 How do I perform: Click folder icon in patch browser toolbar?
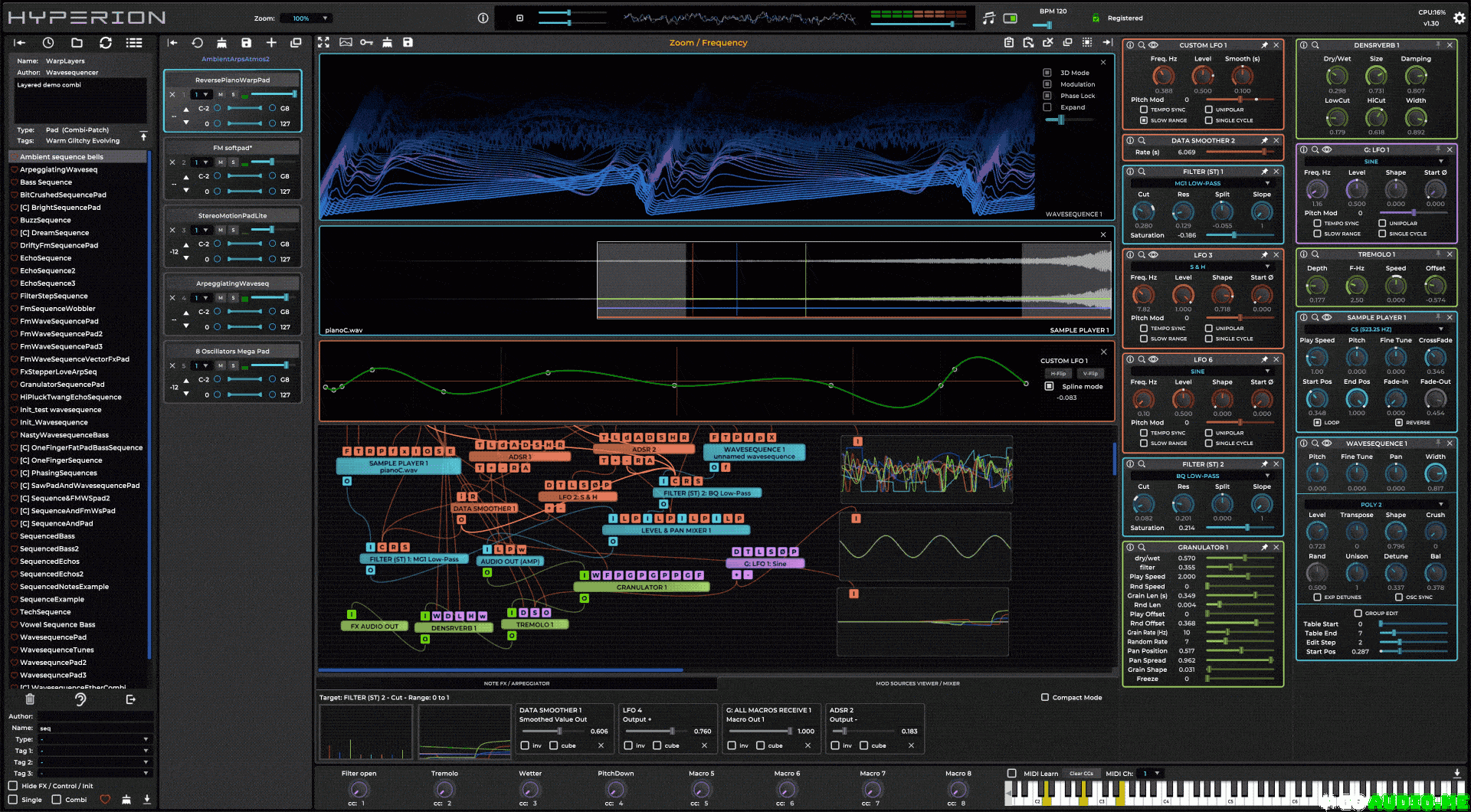77,43
